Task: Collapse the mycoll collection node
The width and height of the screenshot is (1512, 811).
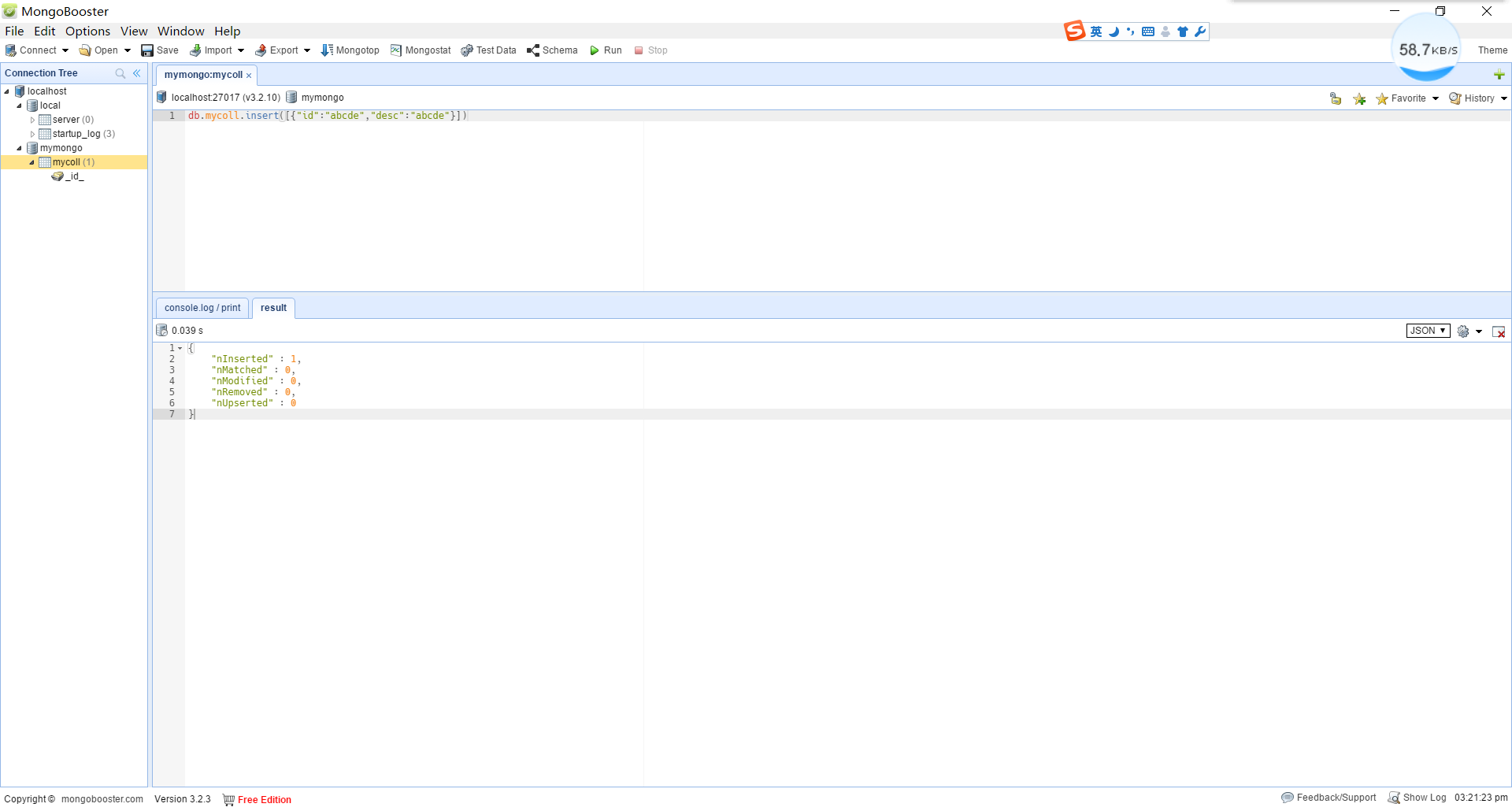Action: pyautogui.click(x=32, y=162)
